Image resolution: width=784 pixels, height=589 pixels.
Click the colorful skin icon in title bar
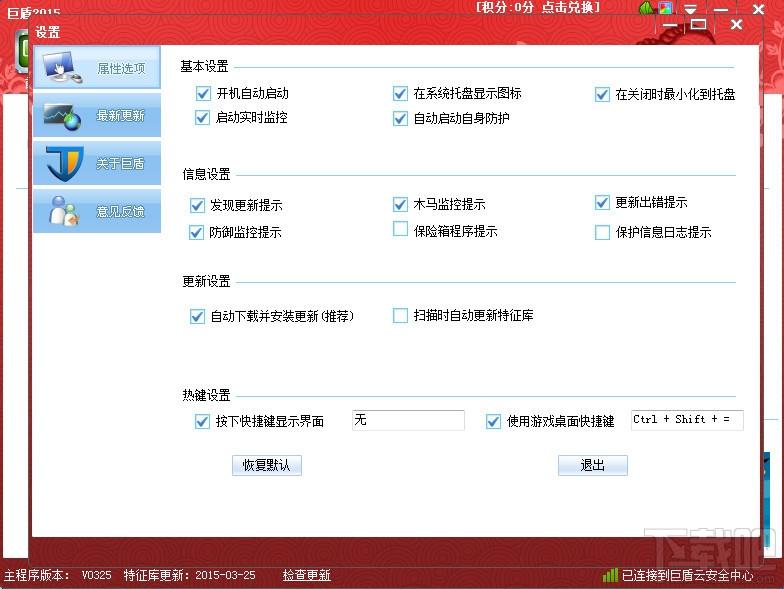[666, 8]
